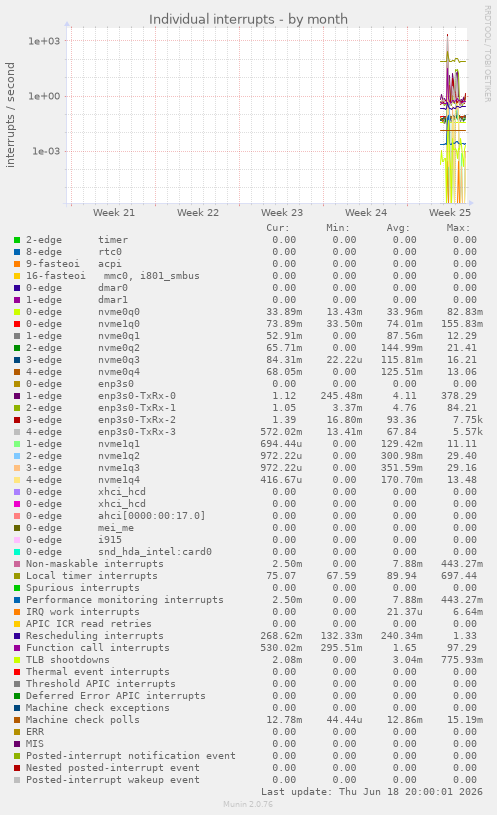Click the 697.44 max value

click(462, 576)
